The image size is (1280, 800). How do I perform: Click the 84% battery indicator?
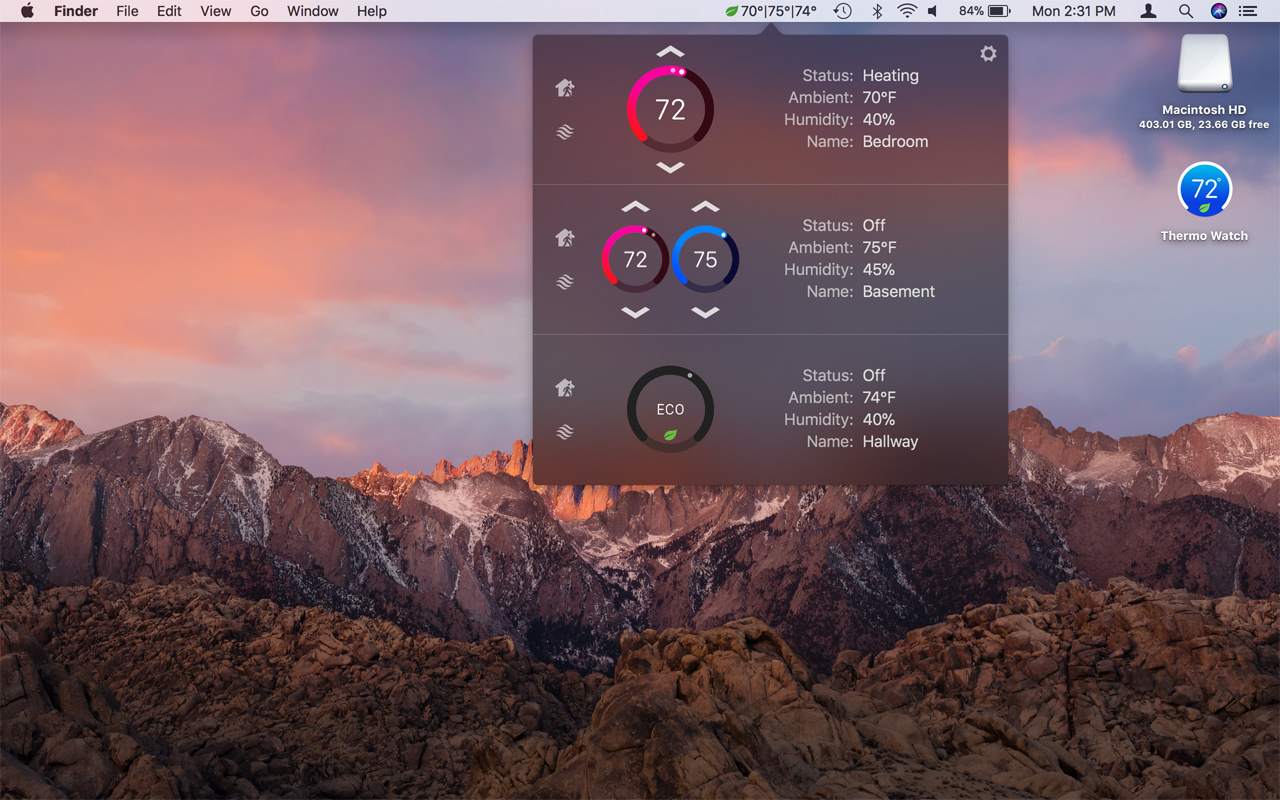[x=984, y=11]
